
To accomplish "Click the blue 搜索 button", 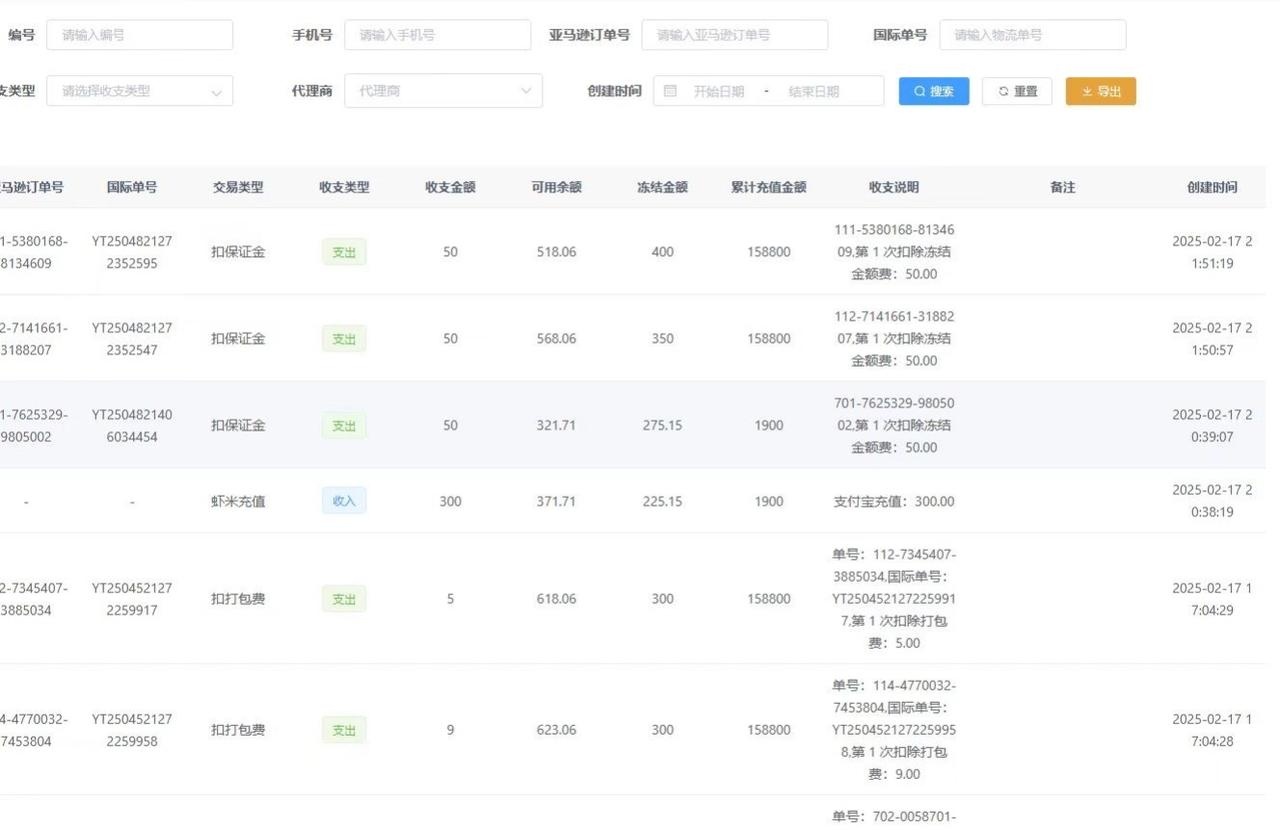I will click(934, 91).
